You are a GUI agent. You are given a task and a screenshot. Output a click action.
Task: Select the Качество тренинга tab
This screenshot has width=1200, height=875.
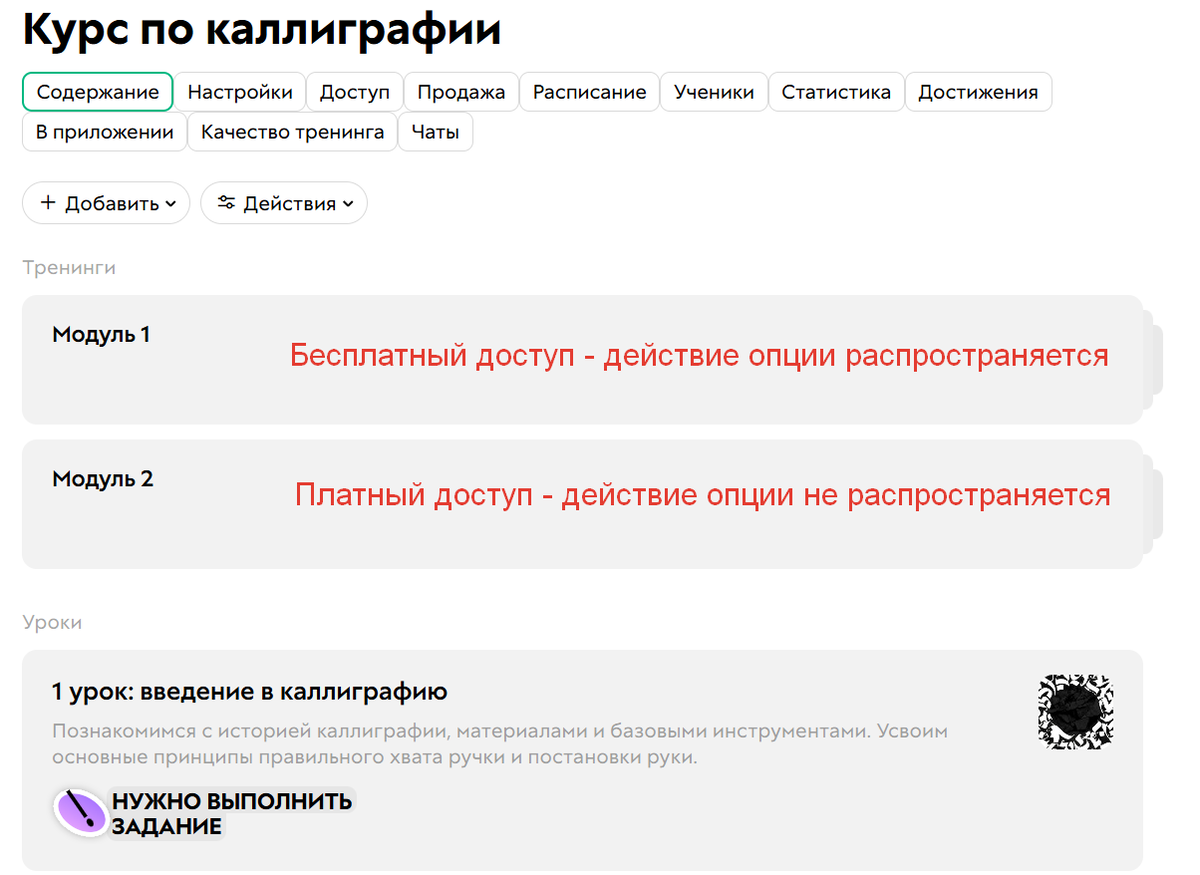[x=291, y=131]
